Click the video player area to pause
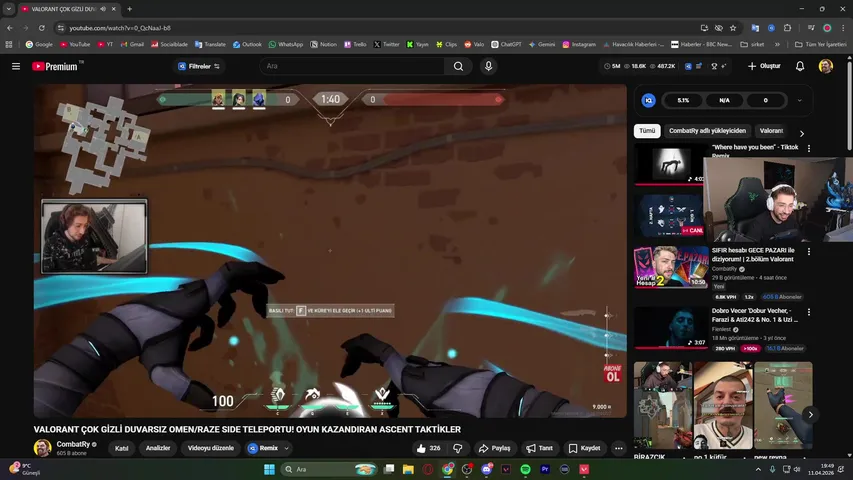 tap(330, 250)
